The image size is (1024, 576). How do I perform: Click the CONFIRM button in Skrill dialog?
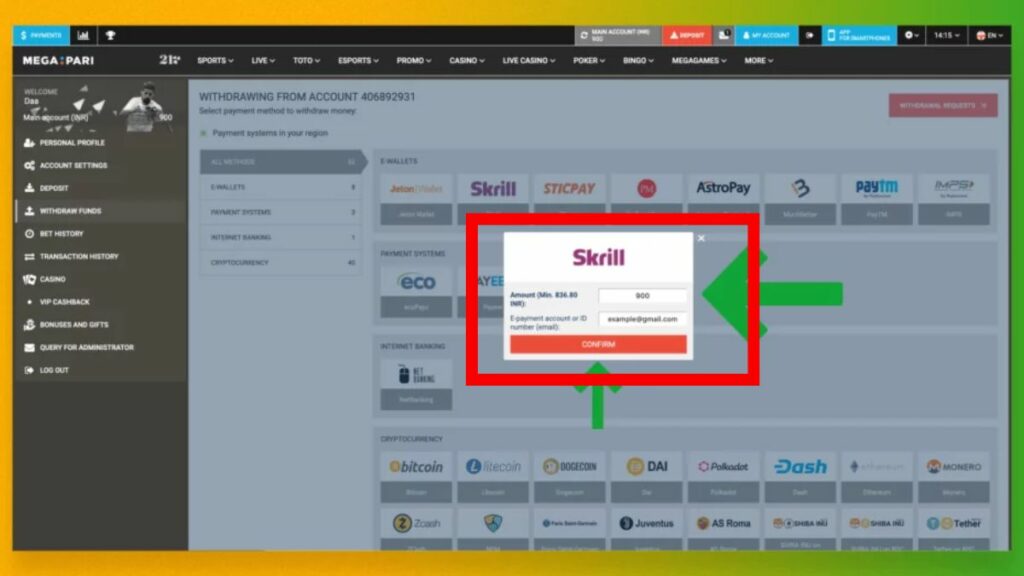(598, 344)
